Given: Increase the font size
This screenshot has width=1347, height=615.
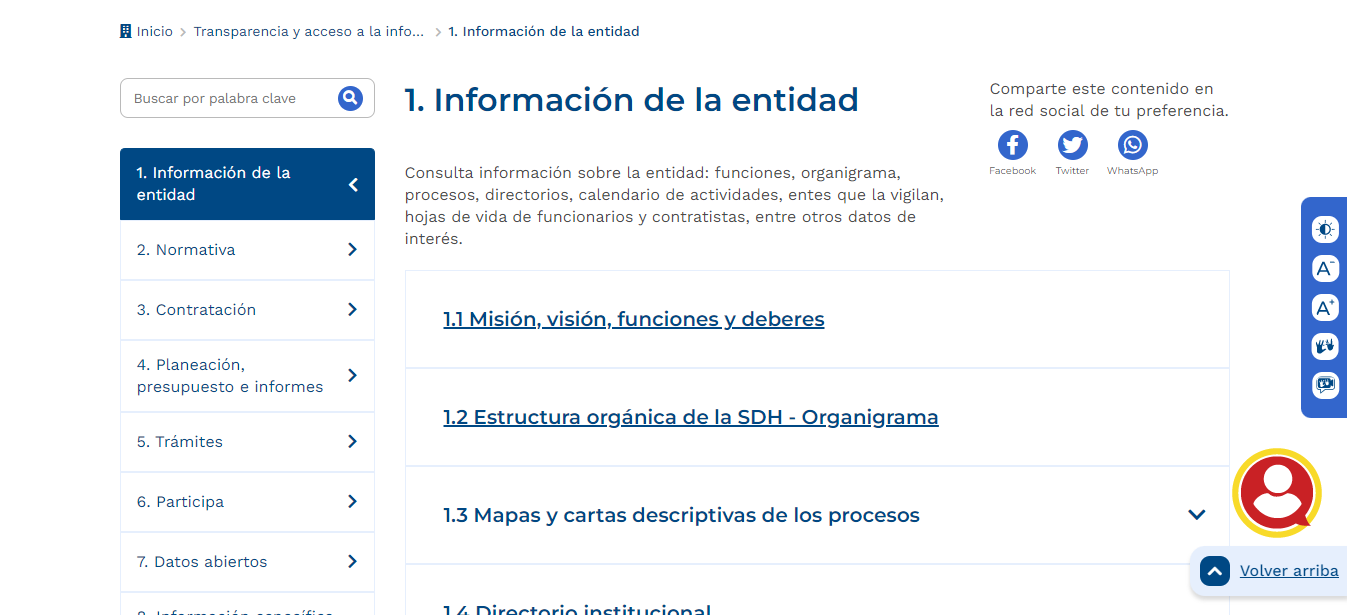Looking at the screenshot, I should tap(1325, 307).
